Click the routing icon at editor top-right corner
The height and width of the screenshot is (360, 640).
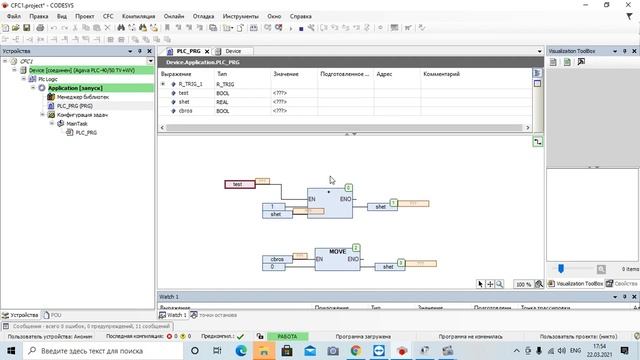(x=538, y=142)
